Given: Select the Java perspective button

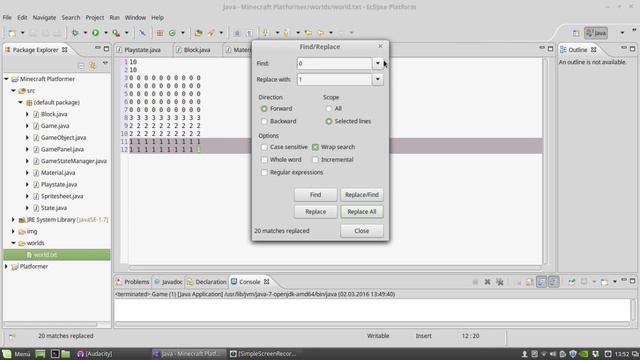Looking at the screenshot, I should tap(596, 33).
